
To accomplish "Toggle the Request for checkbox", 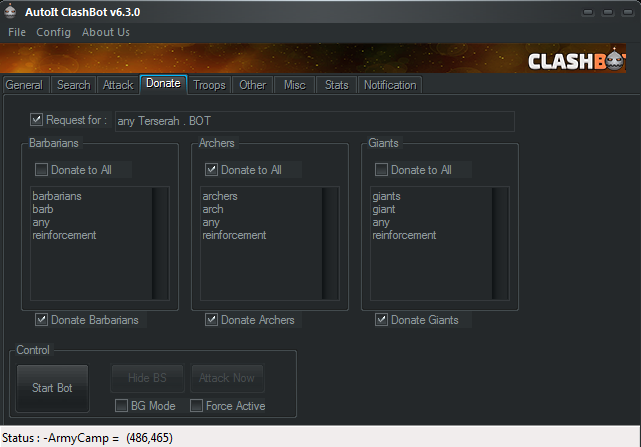I will (36, 120).
